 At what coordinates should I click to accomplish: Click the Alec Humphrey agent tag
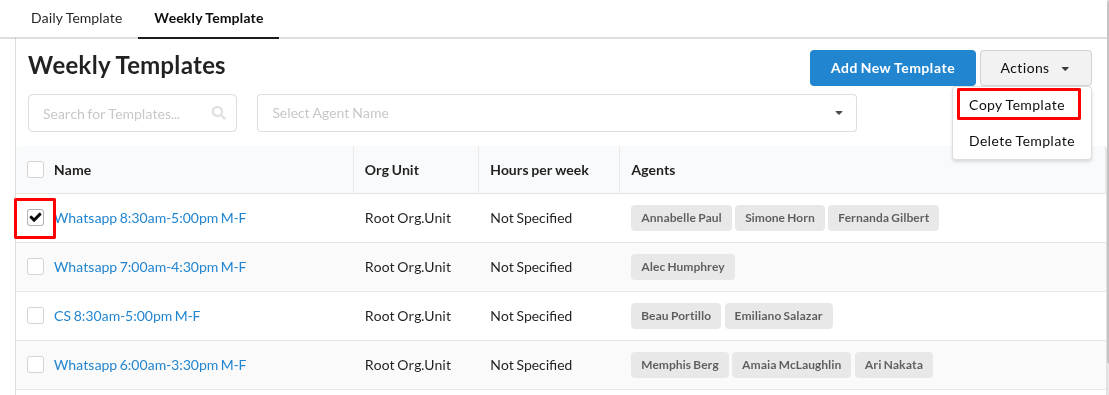click(683, 267)
